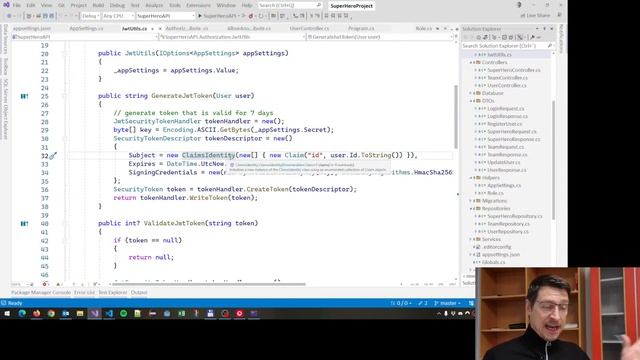
Task: Open the Any CPU platform dropdown
Action: [118, 16]
